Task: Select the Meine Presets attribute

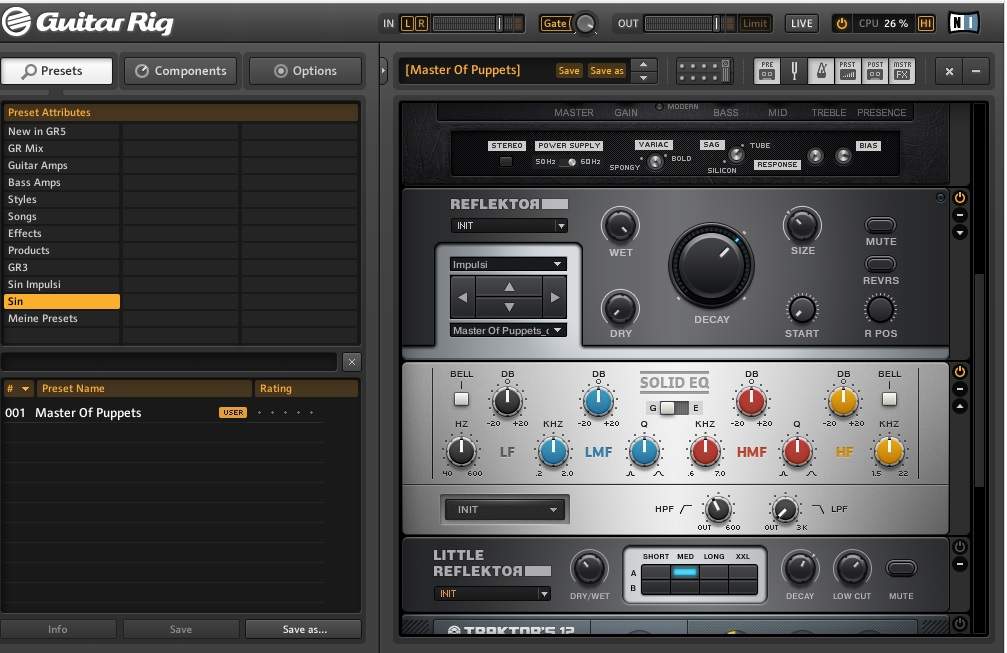Action: coord(61,318)
